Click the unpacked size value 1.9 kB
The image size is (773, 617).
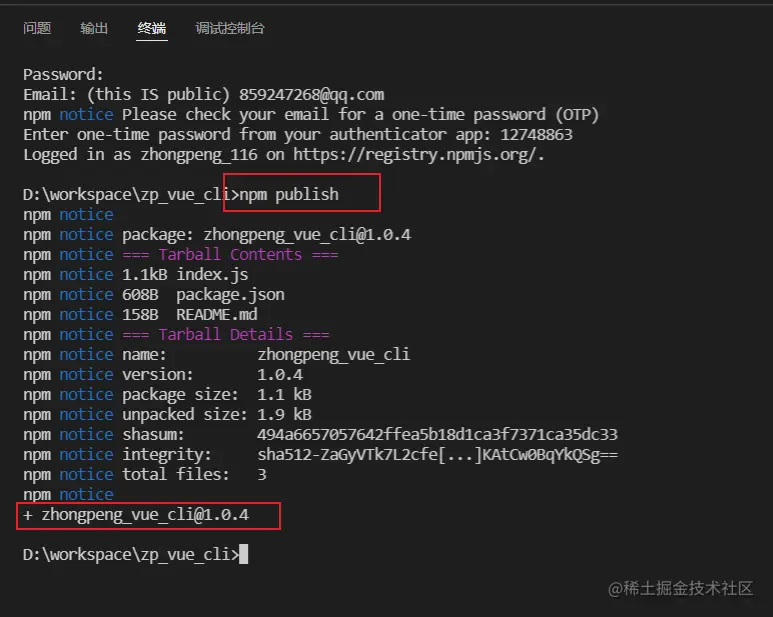coord(284,414)
